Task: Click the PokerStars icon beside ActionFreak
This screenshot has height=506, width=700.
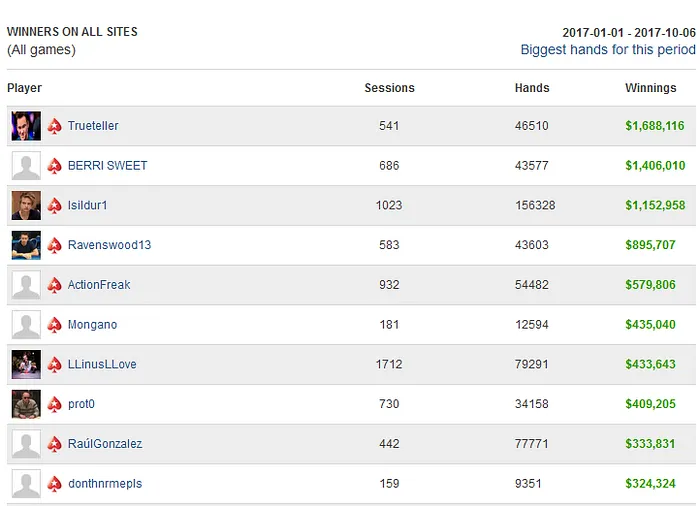Action: tap(55, 285)
